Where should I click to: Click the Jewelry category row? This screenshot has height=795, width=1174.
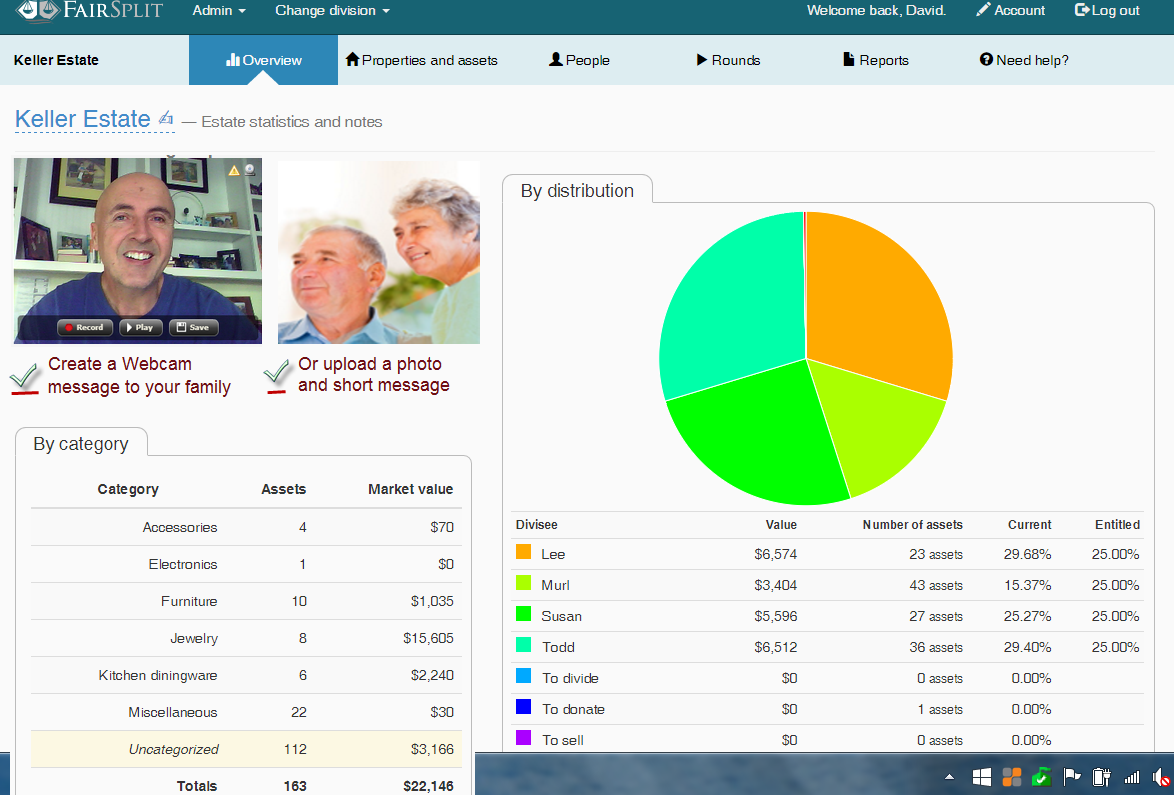click(x=246, y=639)
